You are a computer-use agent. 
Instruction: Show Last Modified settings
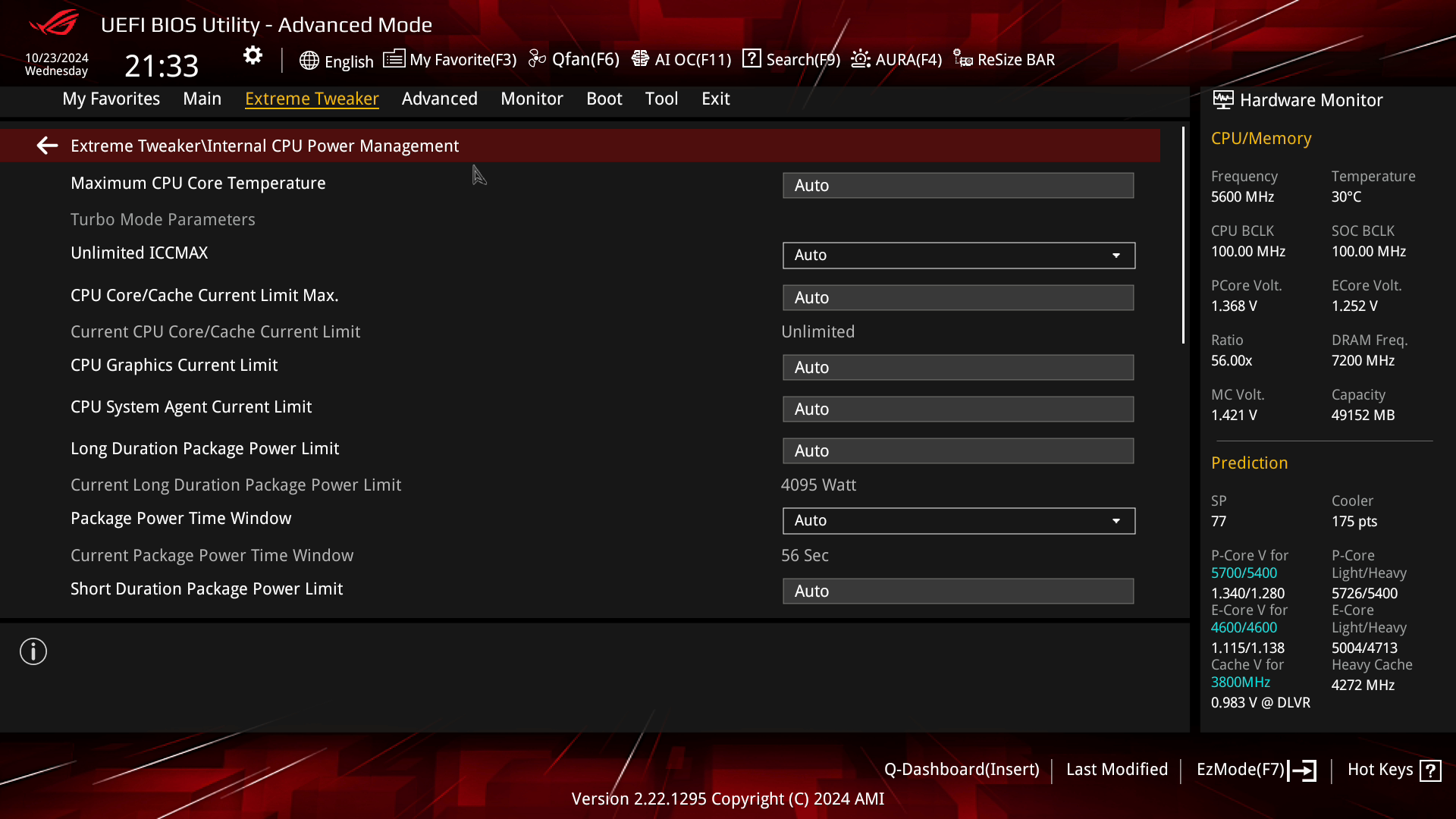coord(1117,769)
